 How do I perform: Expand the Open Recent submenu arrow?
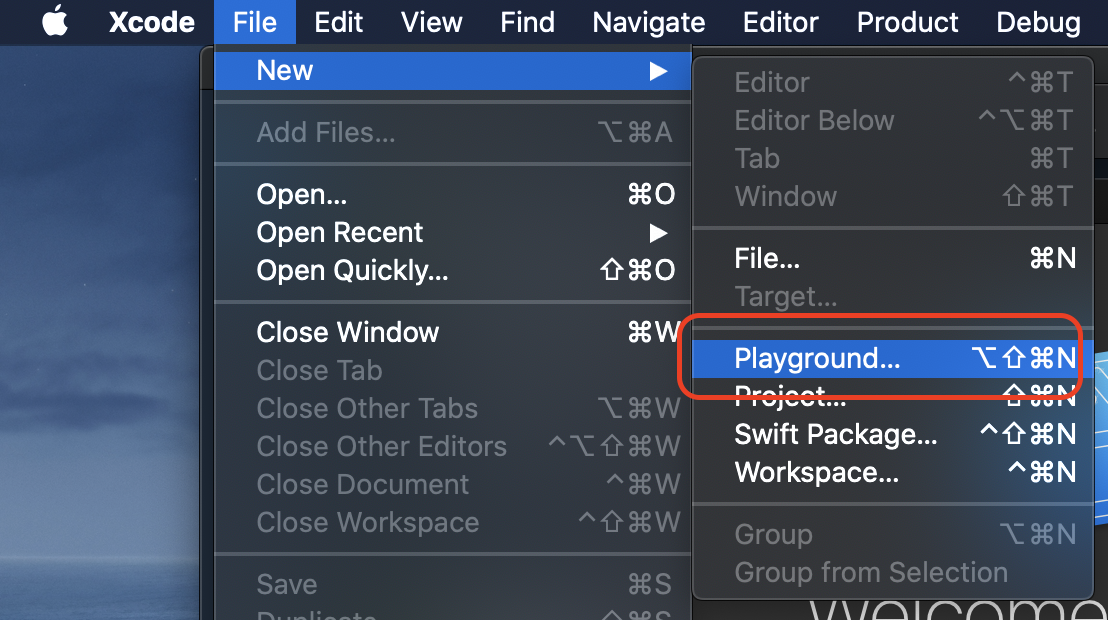point(658,233)
